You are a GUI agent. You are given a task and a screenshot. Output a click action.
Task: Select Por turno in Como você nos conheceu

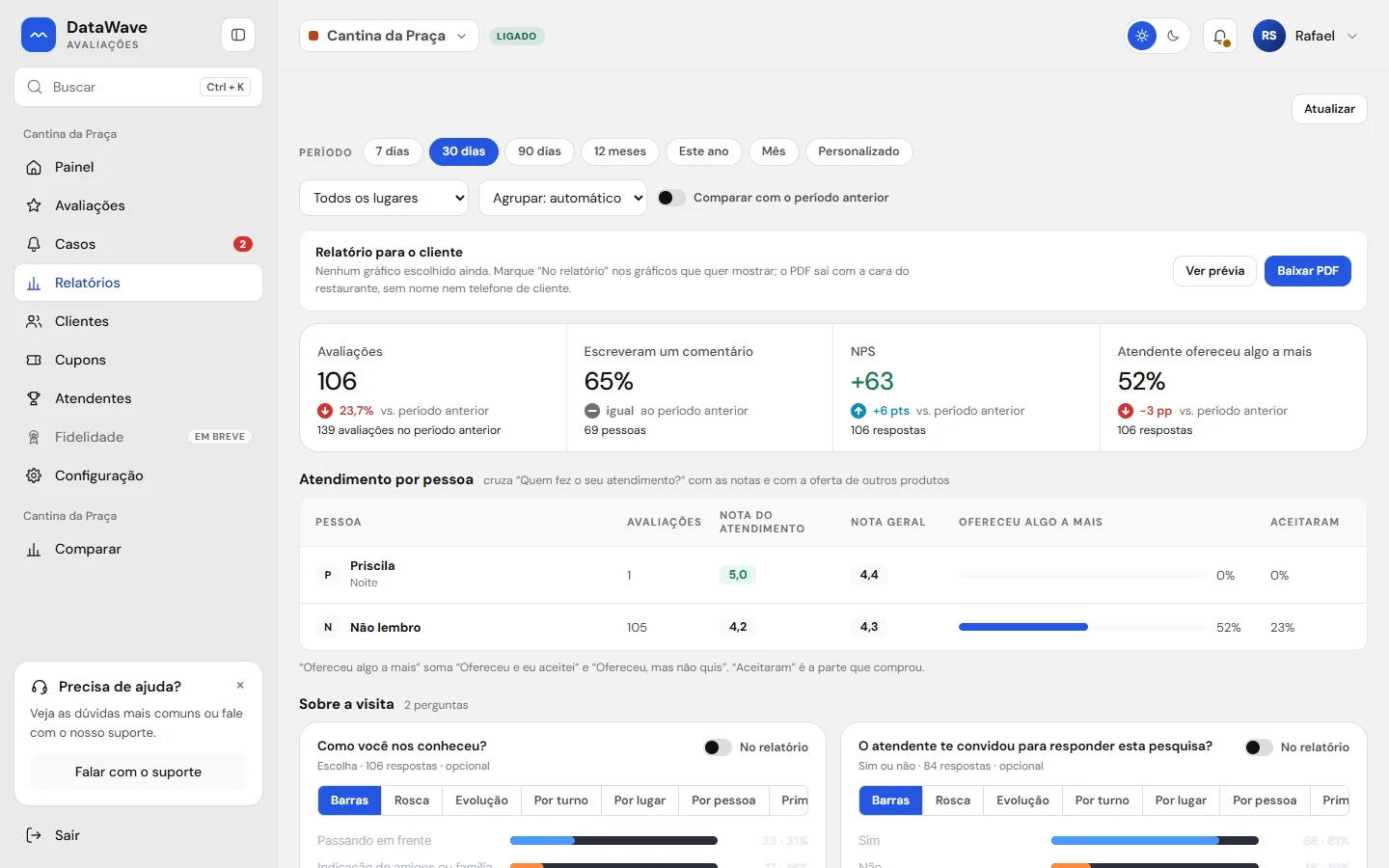click(x=561, y=800)
